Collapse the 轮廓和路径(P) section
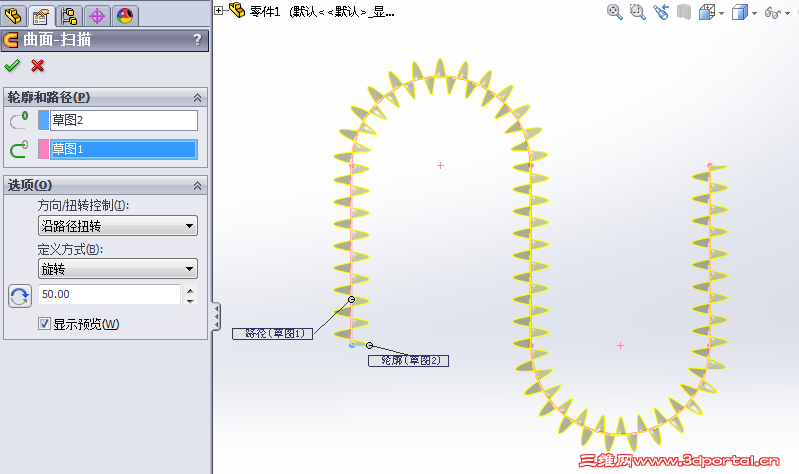This screenshot has height=474, width=799. 198,97
